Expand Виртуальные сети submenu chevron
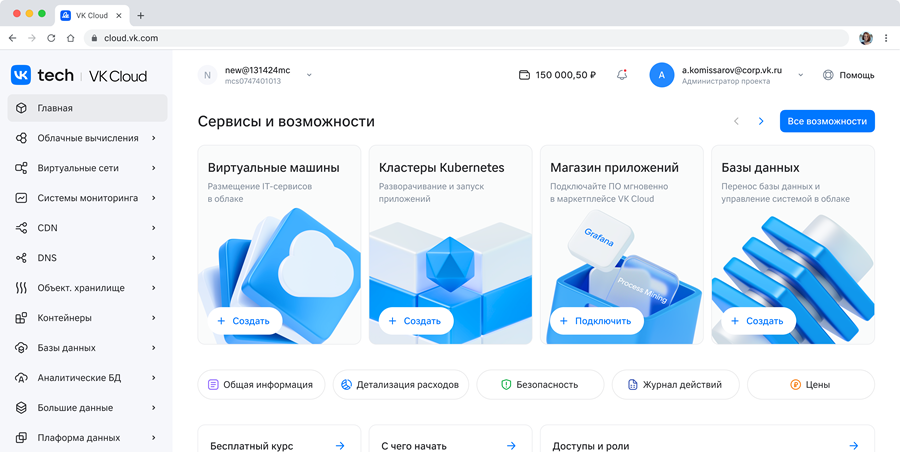Image resolution: width=900 pixels, height=452 pixels. coord(154,168)
